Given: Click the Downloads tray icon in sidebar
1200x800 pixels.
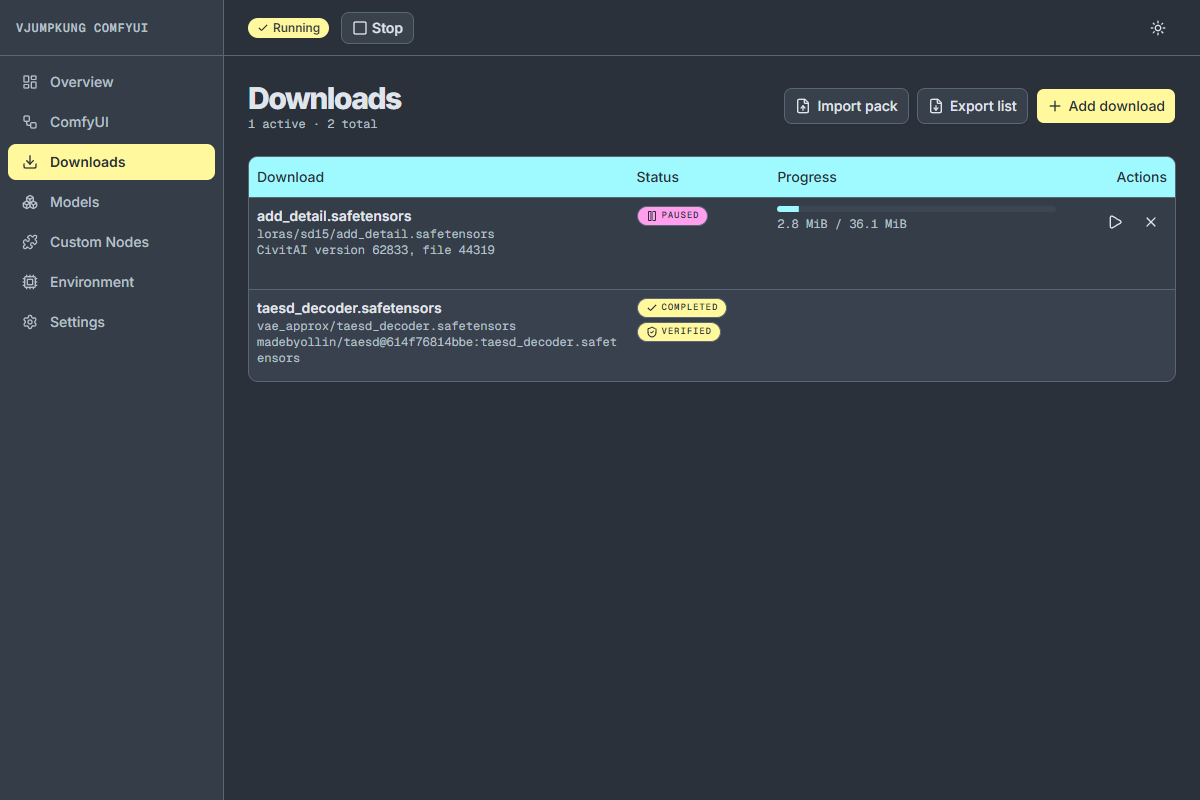Looking at the screenshot, I should coord(30,162).
